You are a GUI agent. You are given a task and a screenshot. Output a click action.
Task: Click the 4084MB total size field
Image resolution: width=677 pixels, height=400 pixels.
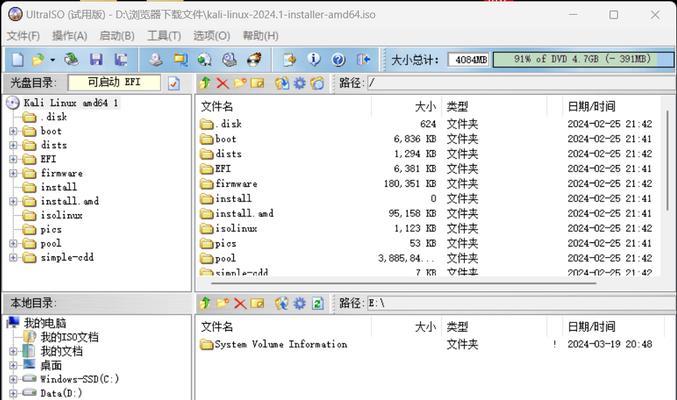(468, 59)
